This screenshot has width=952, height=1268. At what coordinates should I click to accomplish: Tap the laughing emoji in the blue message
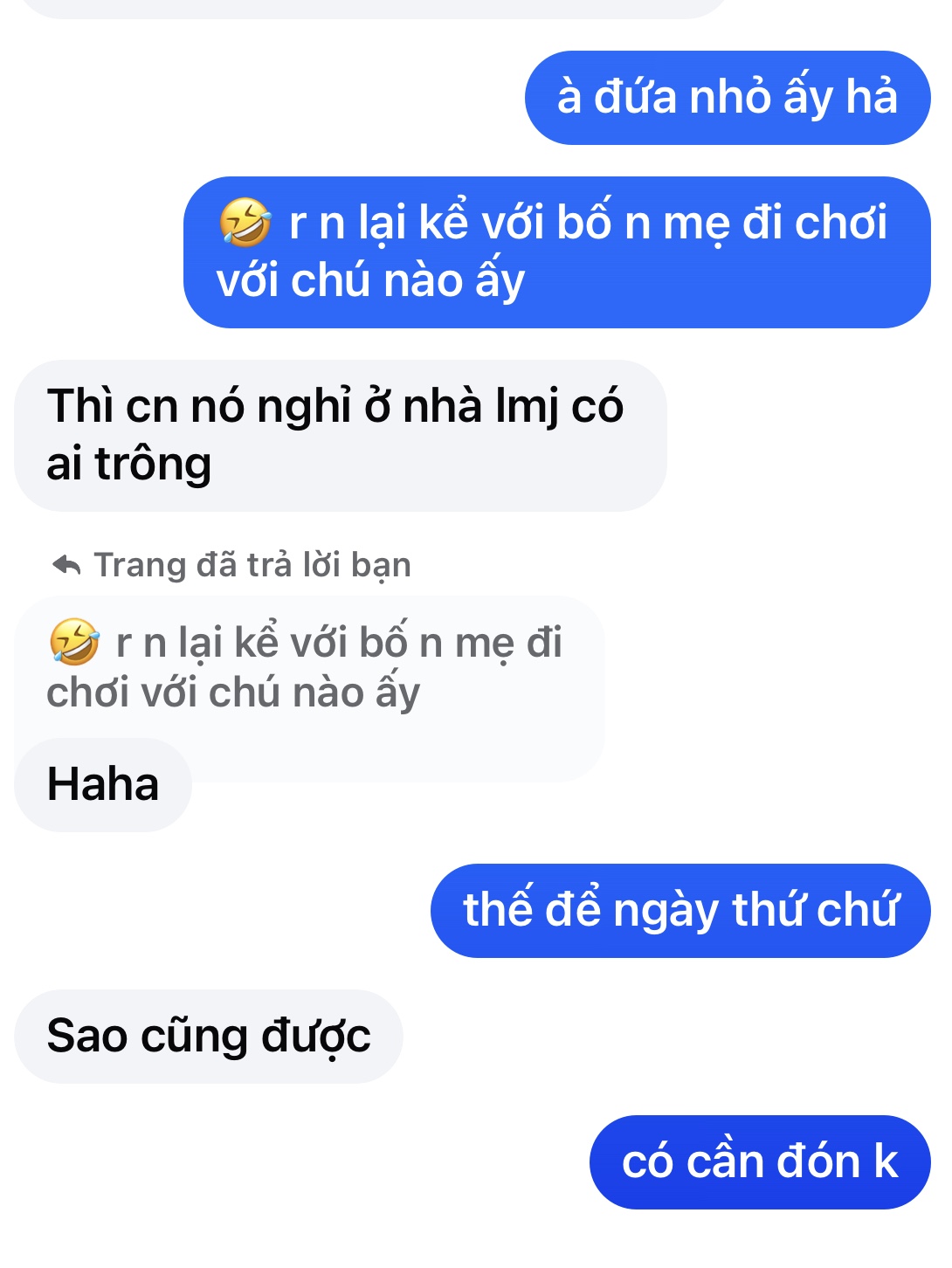(x=245, y=222)
